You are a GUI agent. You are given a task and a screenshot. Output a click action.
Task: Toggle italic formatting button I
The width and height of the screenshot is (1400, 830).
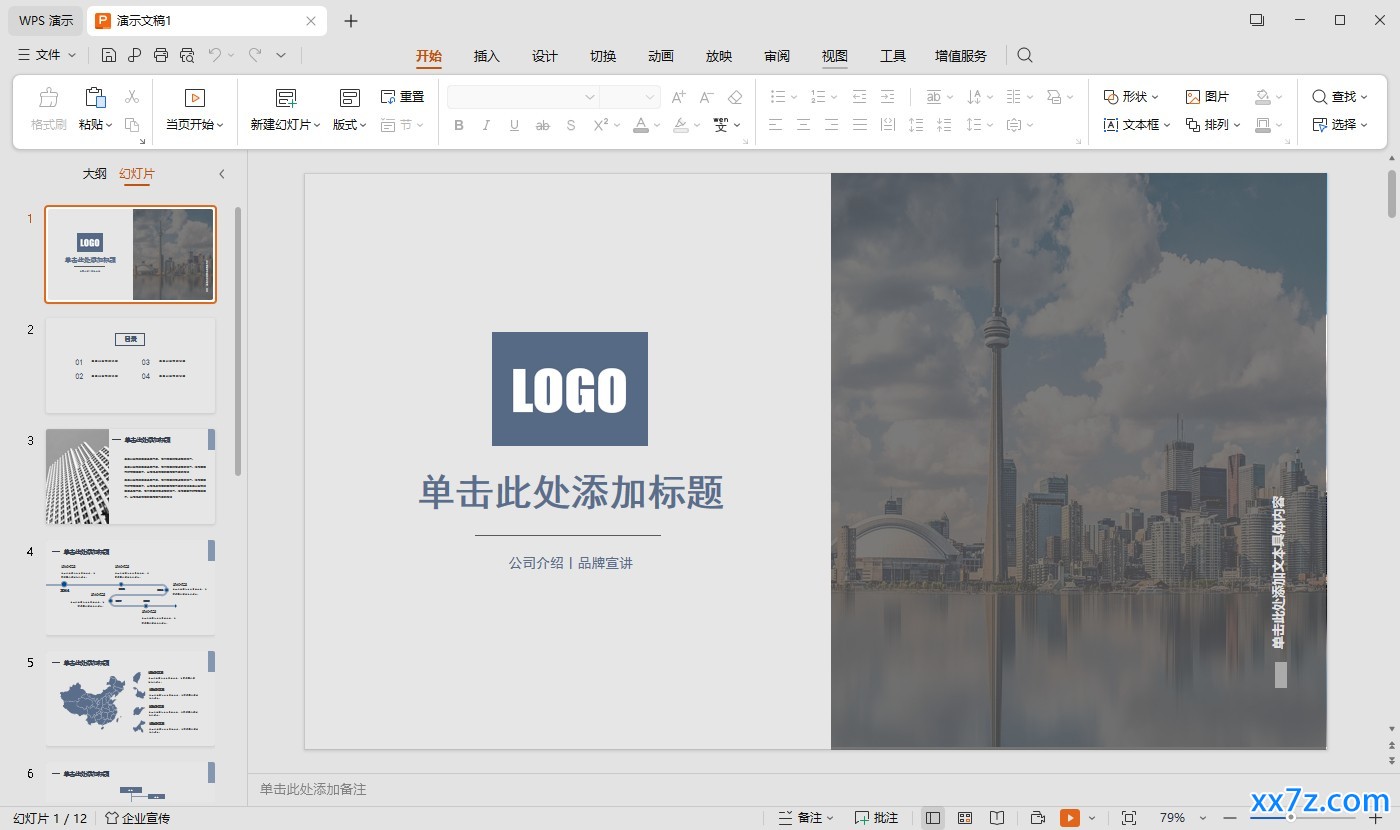(486, 125)
